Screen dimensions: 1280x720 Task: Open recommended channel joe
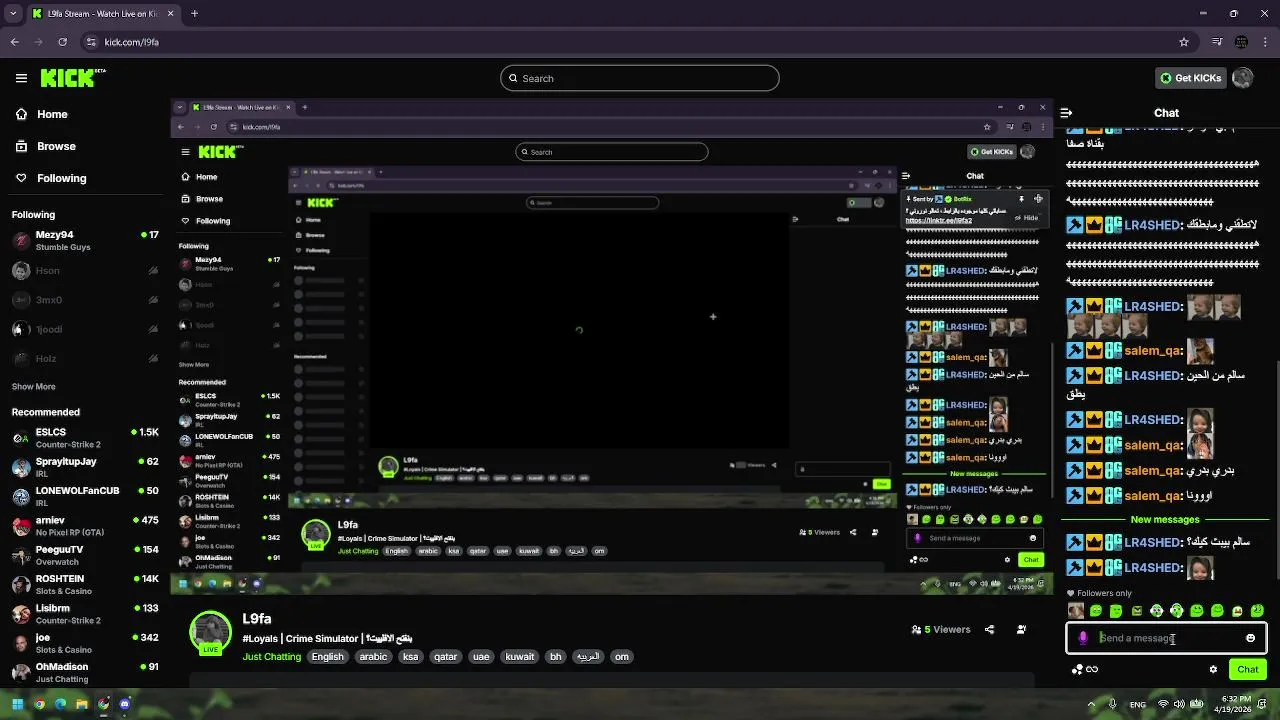(x=85, y=643)
